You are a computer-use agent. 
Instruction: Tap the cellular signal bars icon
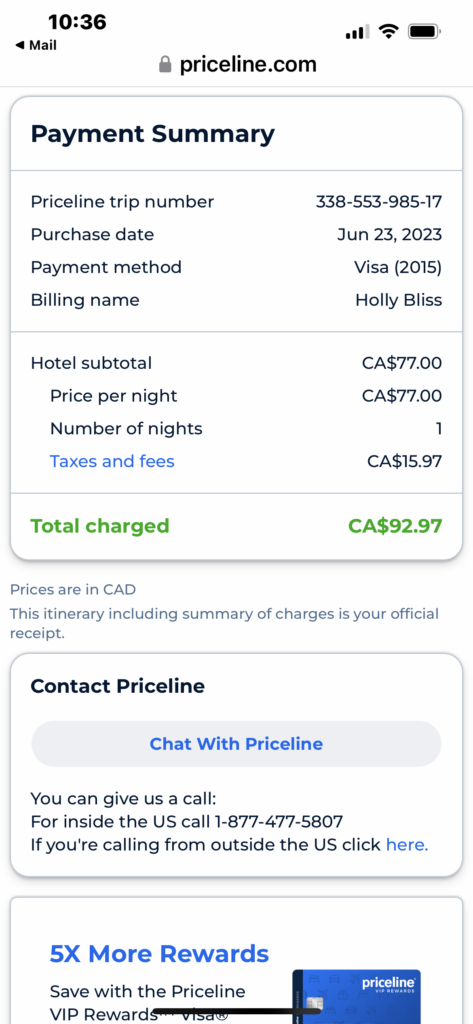point(357,31)
